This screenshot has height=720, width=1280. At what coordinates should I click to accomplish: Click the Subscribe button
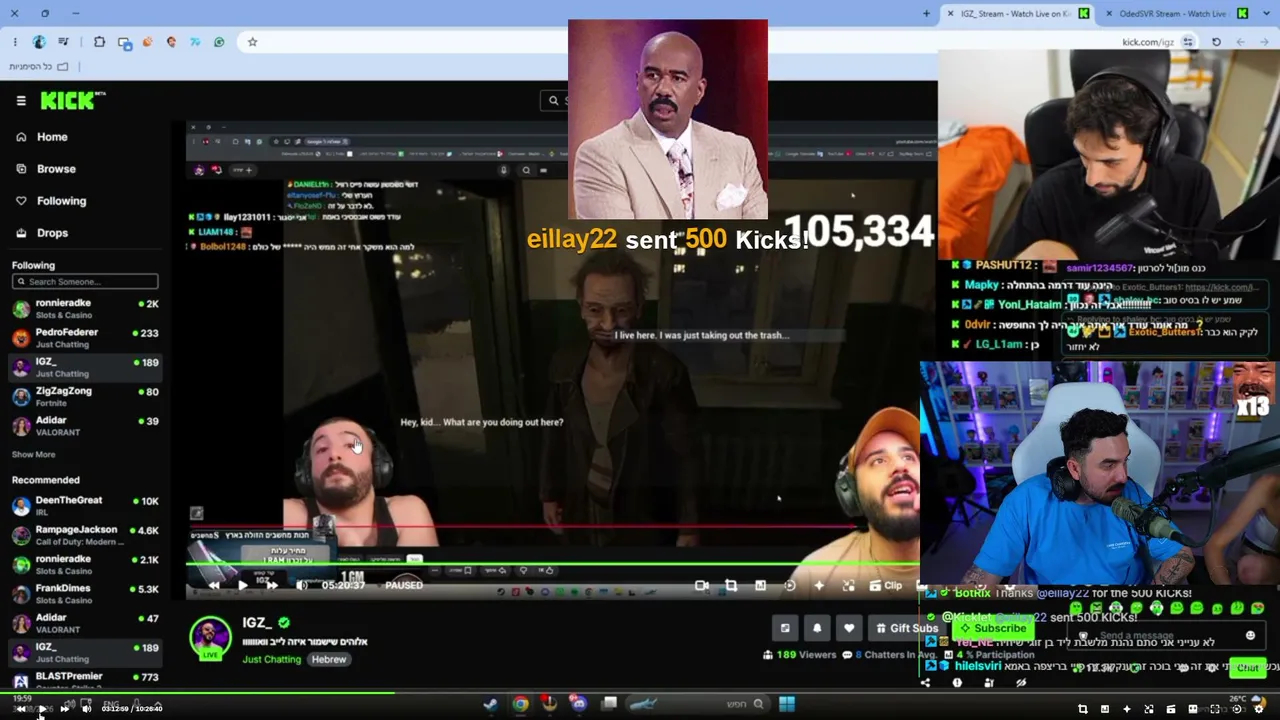pyautogui.click(x=994, y=629)
